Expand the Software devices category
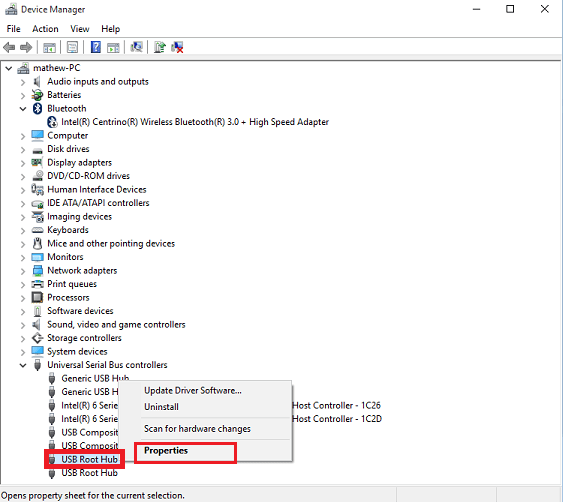The height and width of the screenshot is (502, 563). [23, 312]
